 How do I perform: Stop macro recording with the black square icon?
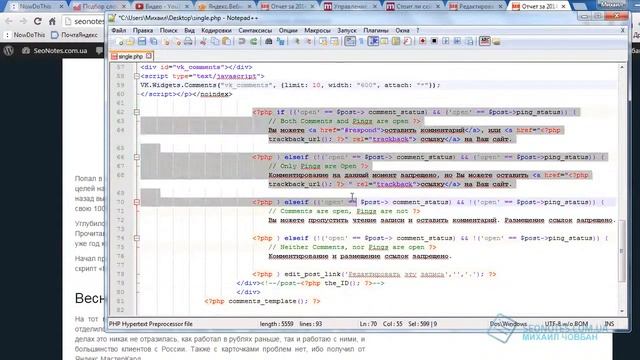[x=434, y=42]
